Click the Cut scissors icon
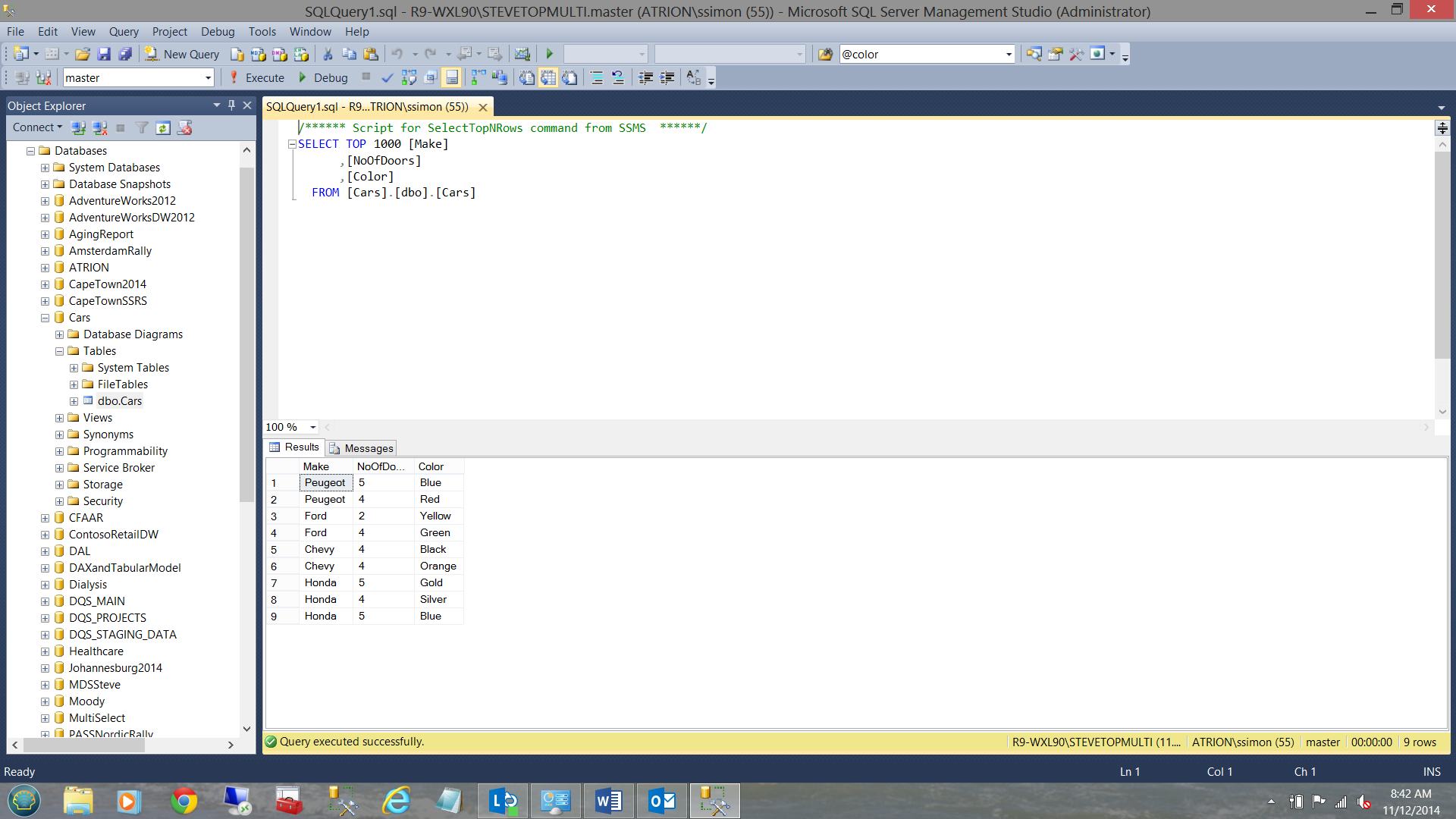The width and height of the screenshot is (1456, 819). pyautogui.click(x=328, y=54)
